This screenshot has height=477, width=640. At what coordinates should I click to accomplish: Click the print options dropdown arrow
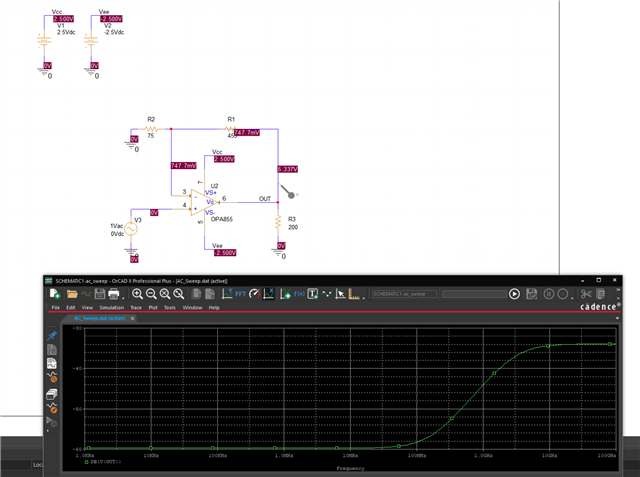(123, 298)
